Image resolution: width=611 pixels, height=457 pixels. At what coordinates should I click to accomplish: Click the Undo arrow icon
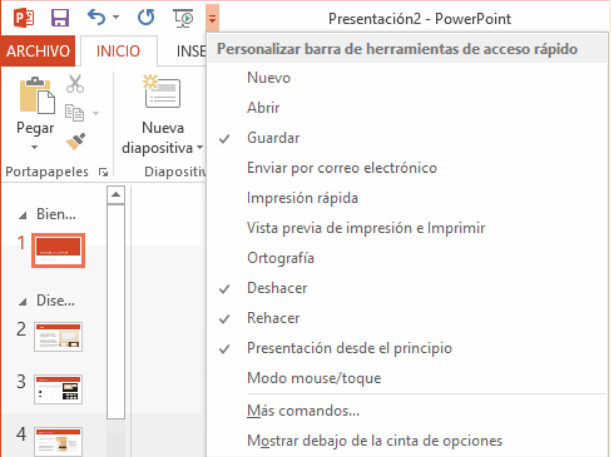[x=96, y=17]
